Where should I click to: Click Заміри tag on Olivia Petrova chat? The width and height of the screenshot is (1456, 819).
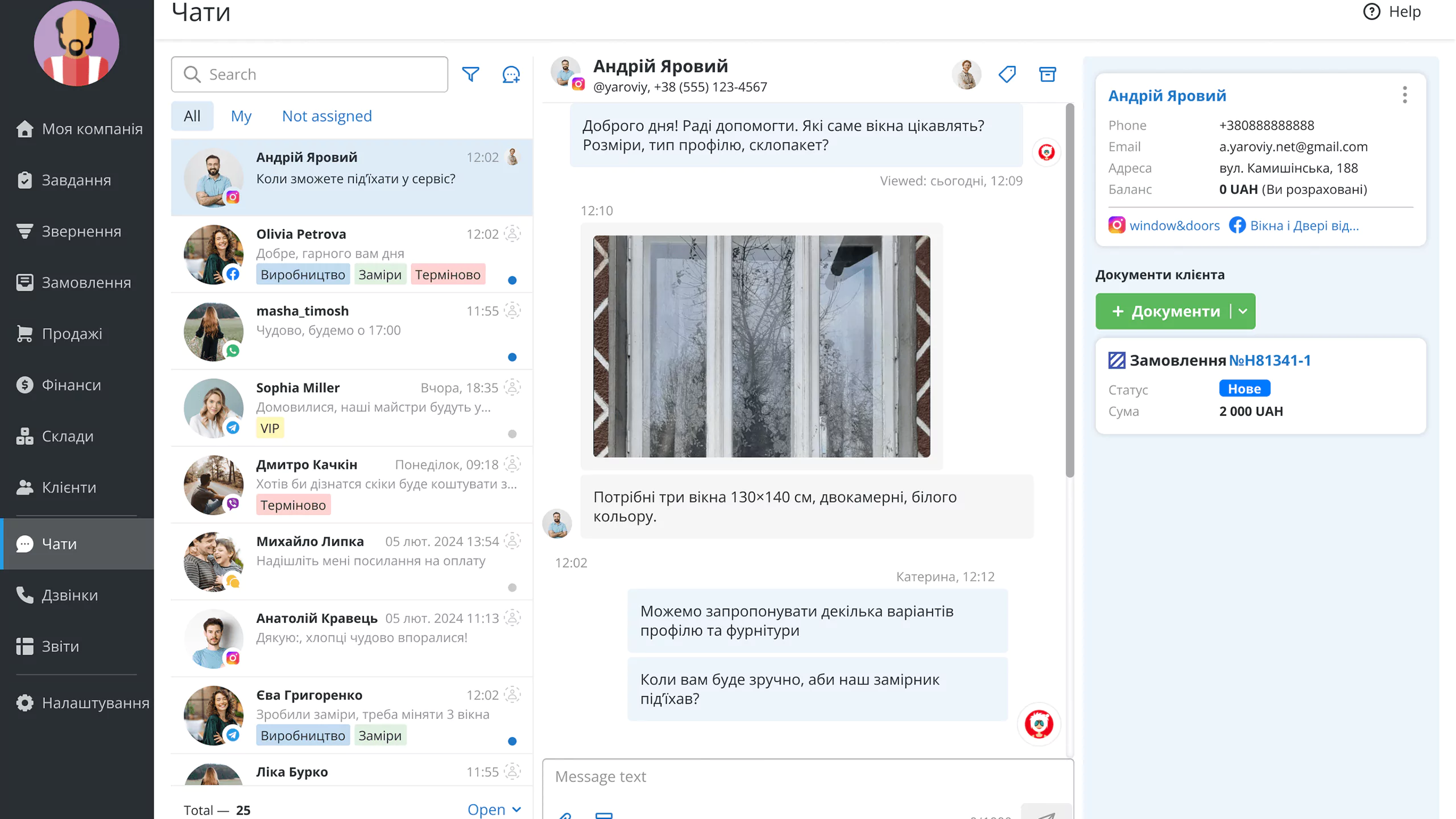[x=380, y=275]
